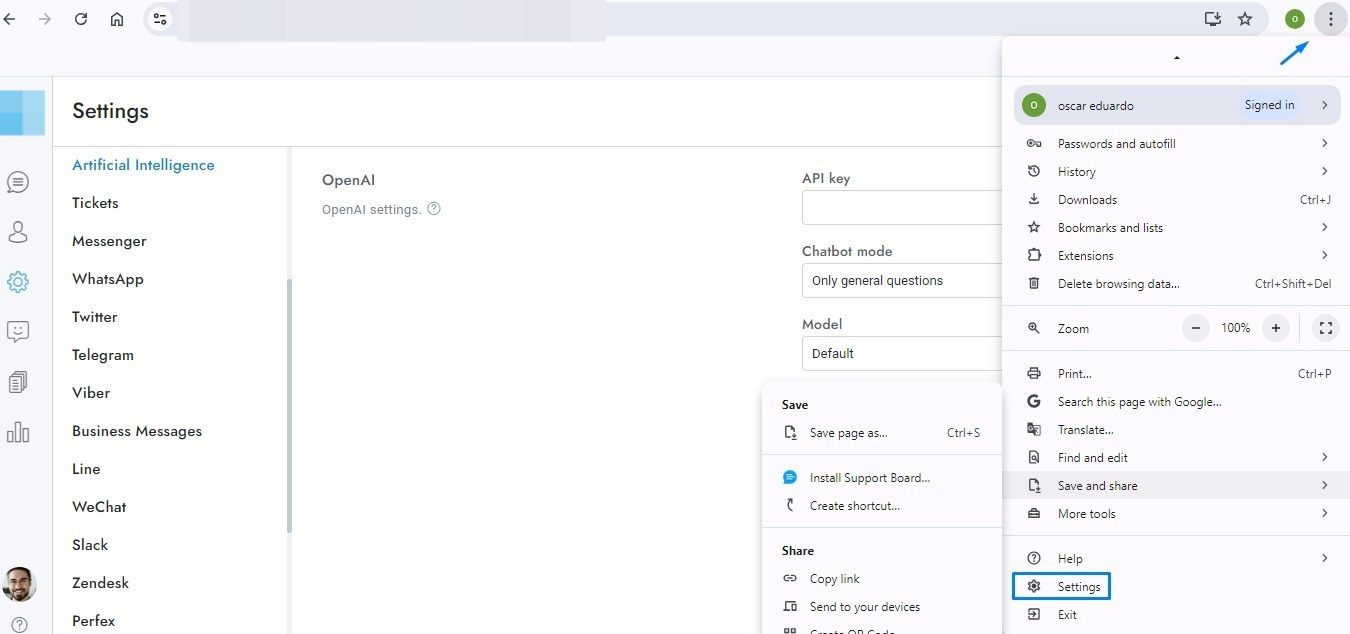The width and height of the screenshot is (1350, 634).
Task: Click the browser home icon
Action: coord(117,19)
